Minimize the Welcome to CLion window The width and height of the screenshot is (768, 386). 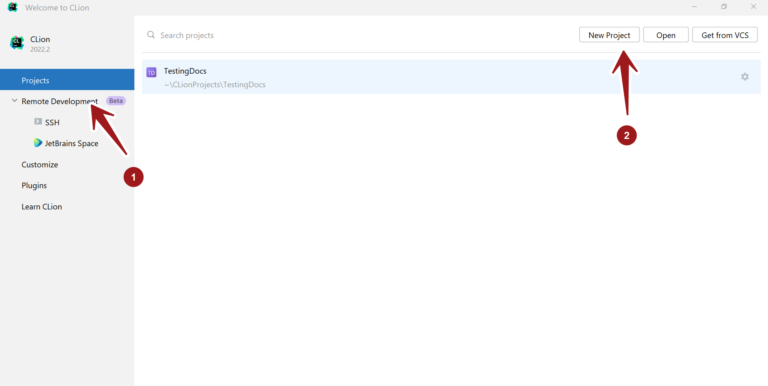click(695, 7)
